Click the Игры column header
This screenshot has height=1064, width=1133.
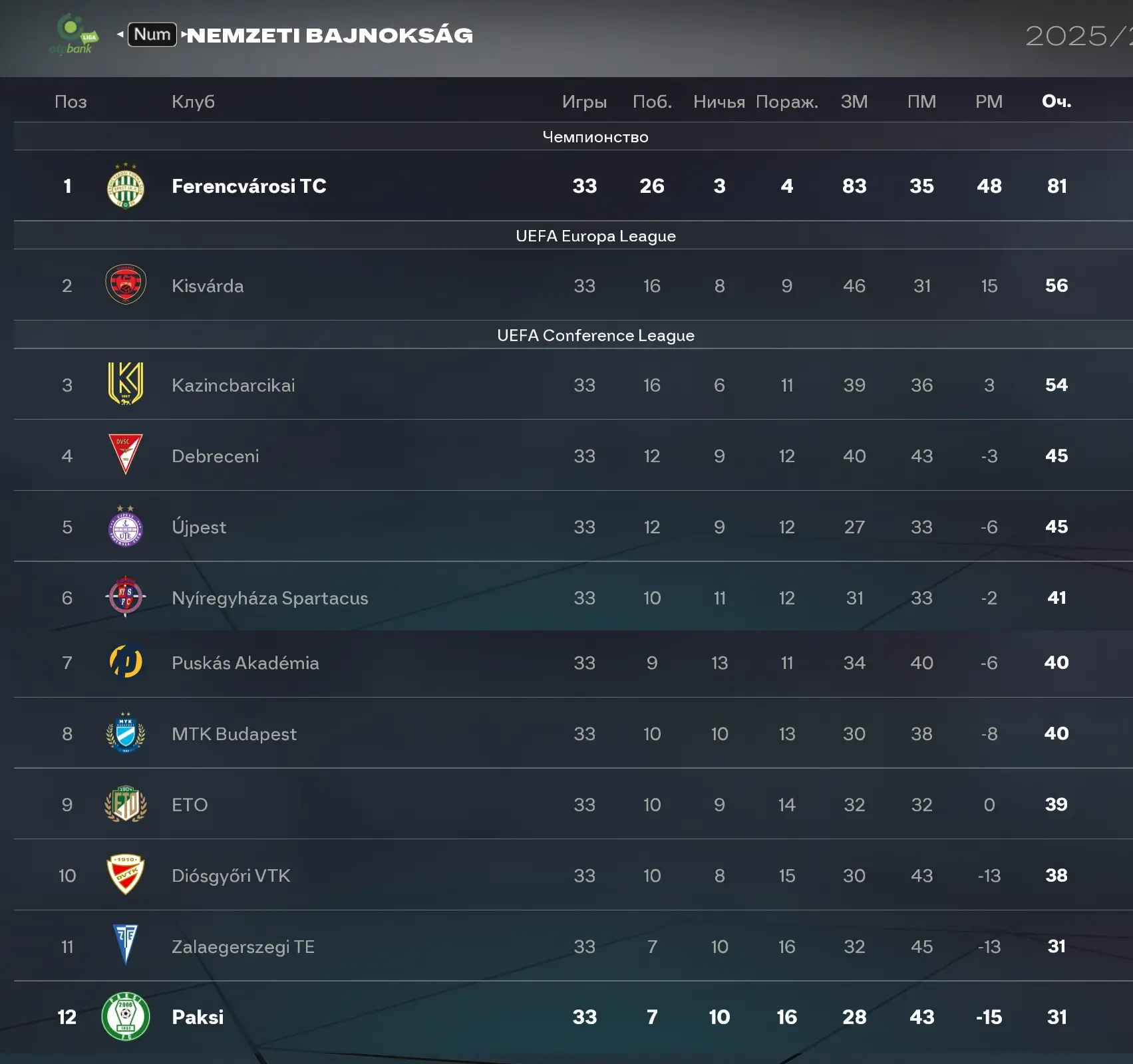pos(584,102)
